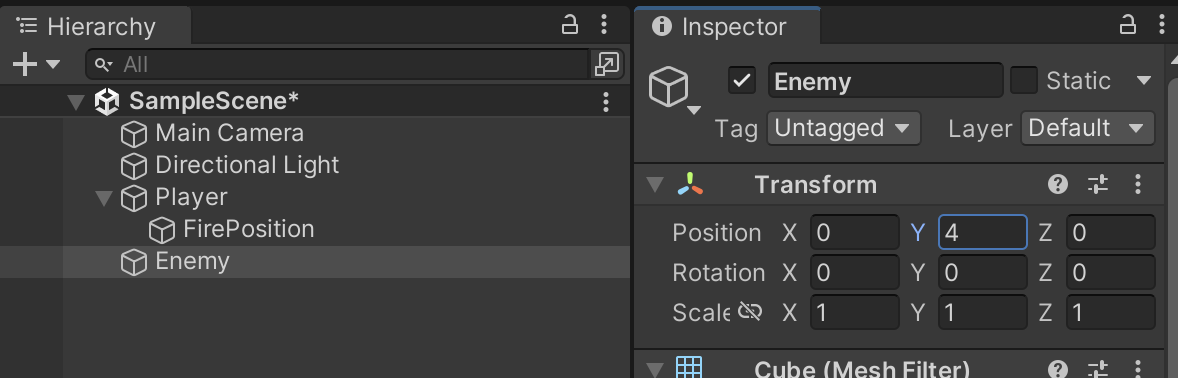Image resolution: width=1178 pixels, height=378 pixels.
Task: Open the create object plus dropdown
Action: (x=35, y=65)
